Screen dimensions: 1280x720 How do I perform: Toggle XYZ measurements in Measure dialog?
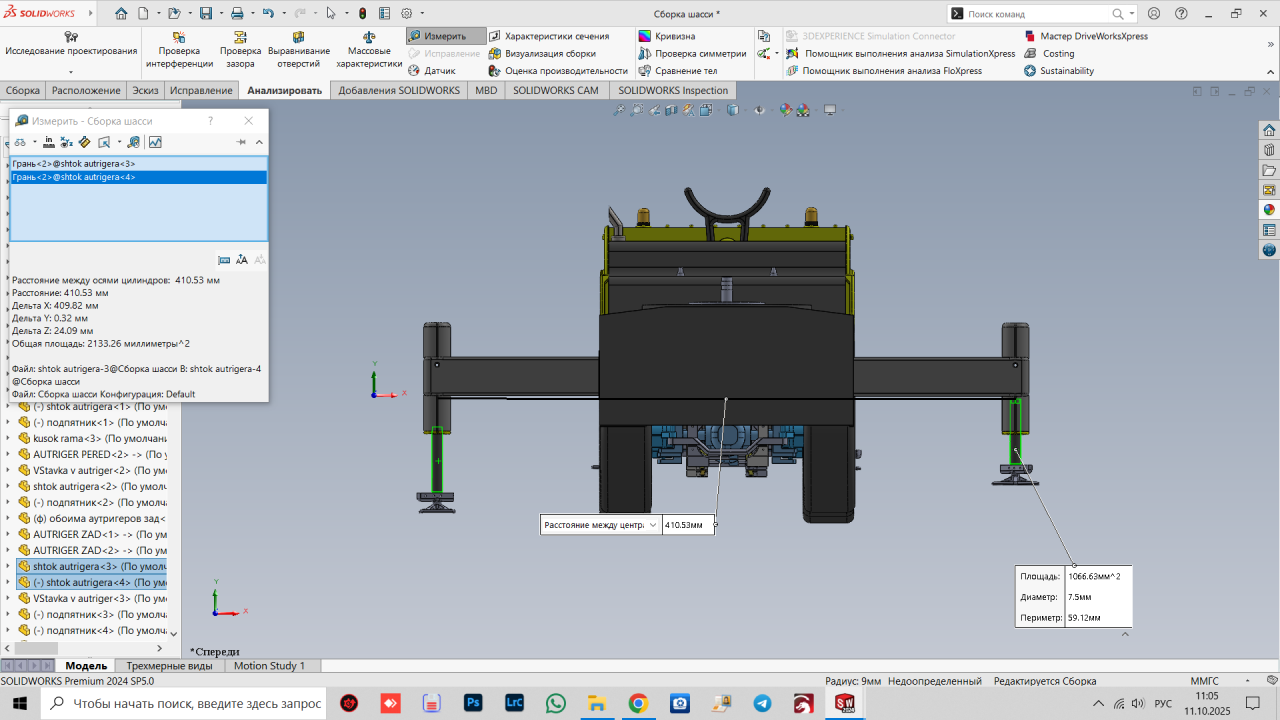click(x=66, y=142)
